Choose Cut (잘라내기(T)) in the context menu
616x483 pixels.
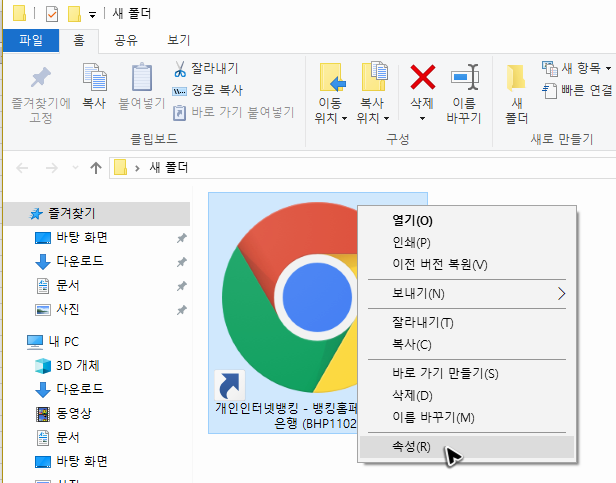(467, 323)
